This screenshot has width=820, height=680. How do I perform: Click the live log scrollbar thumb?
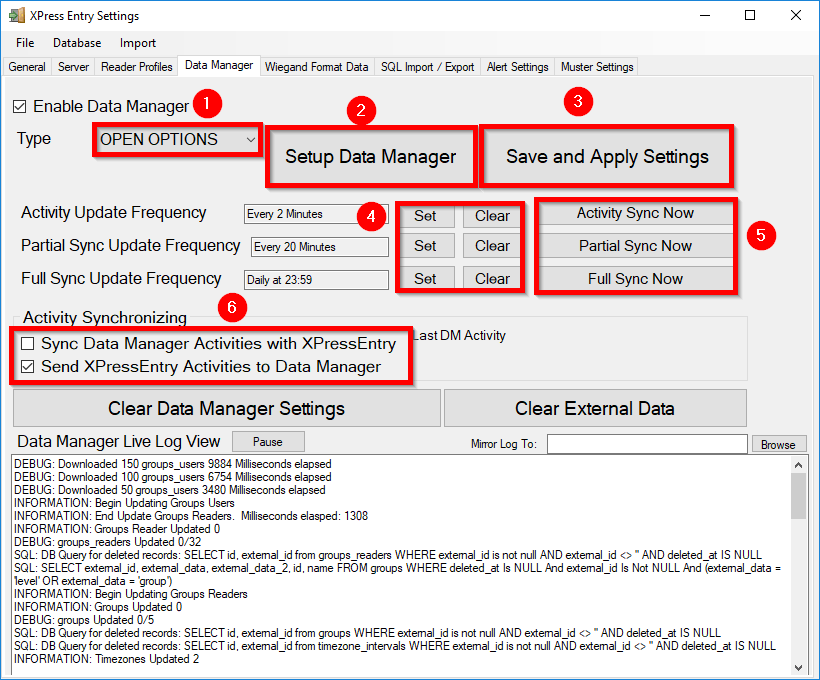point(798,496)
